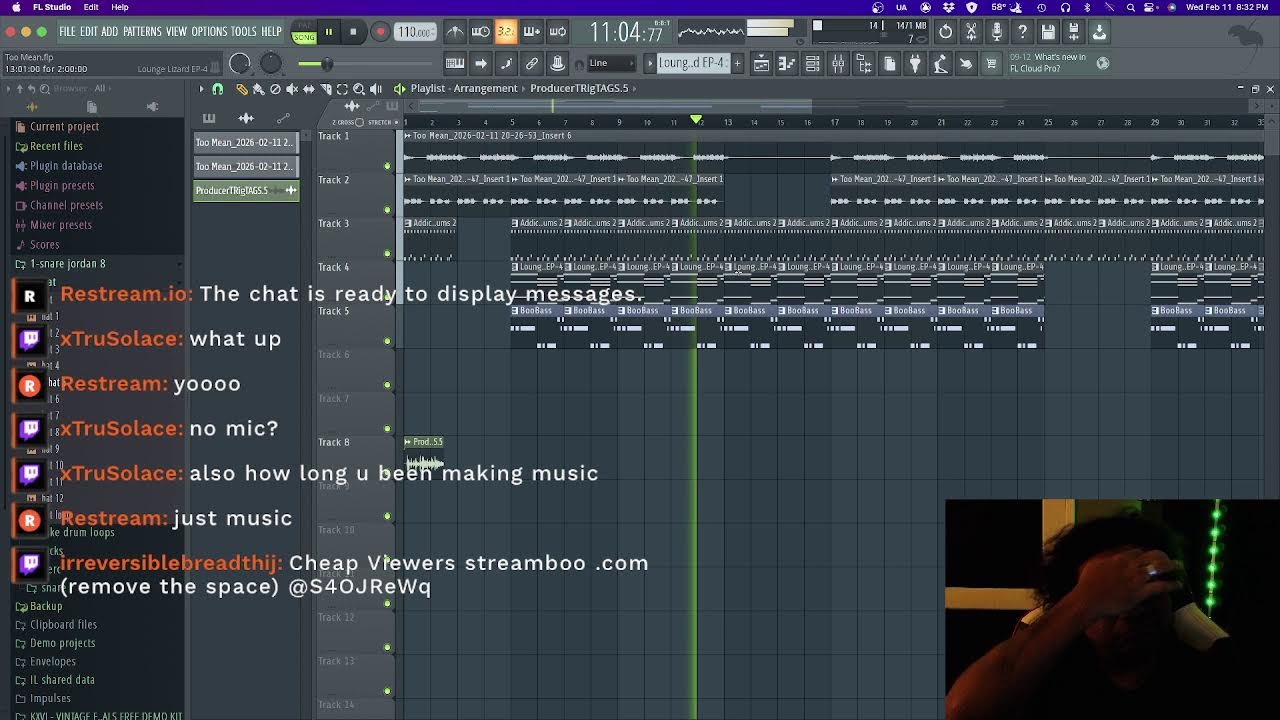Open the pattern selector Loung..d EP-4
This screenshot has width=1280, height=720.
pyautogui.click(x=693, y=63)
